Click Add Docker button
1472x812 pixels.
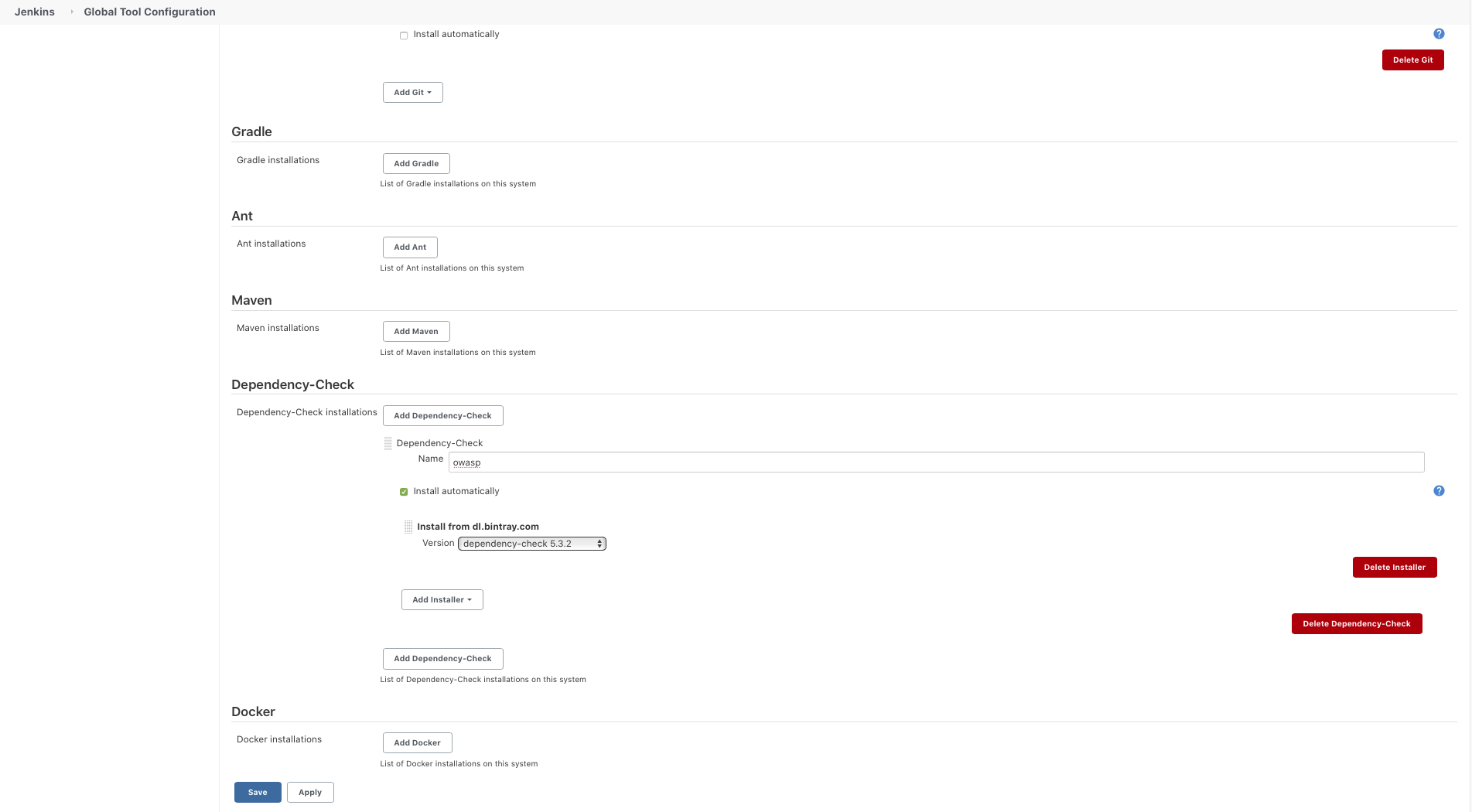tap(417, 742)
